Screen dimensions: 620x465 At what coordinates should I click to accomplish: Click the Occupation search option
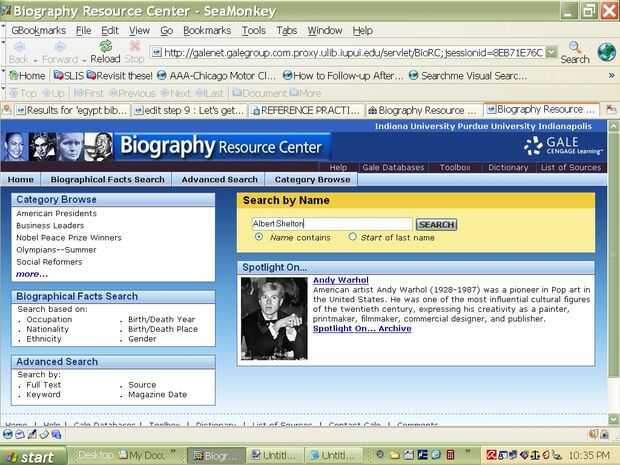click(x=49, y=319)
